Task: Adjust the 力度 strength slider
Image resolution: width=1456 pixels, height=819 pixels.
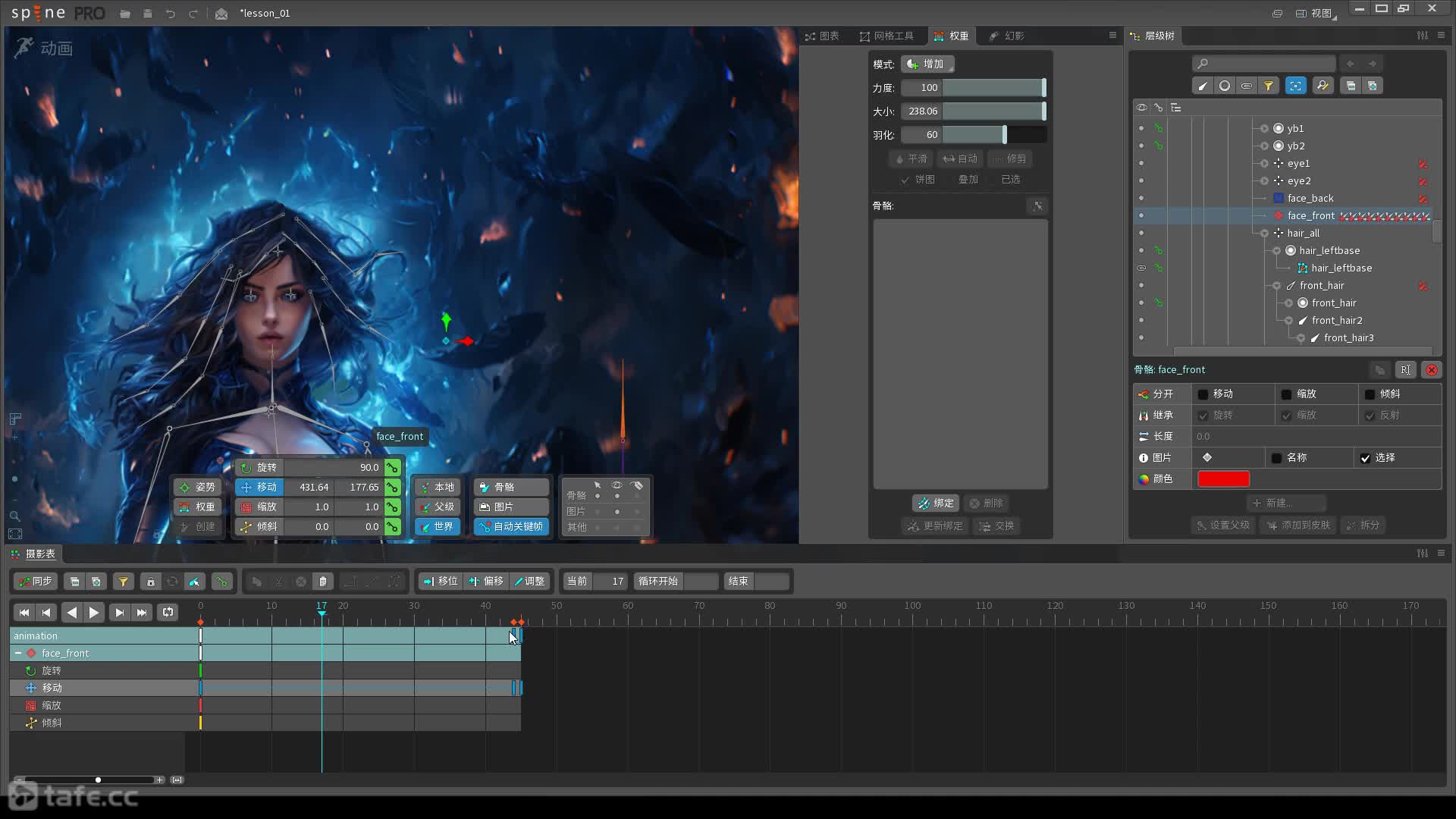Action: tap(994, 88)
